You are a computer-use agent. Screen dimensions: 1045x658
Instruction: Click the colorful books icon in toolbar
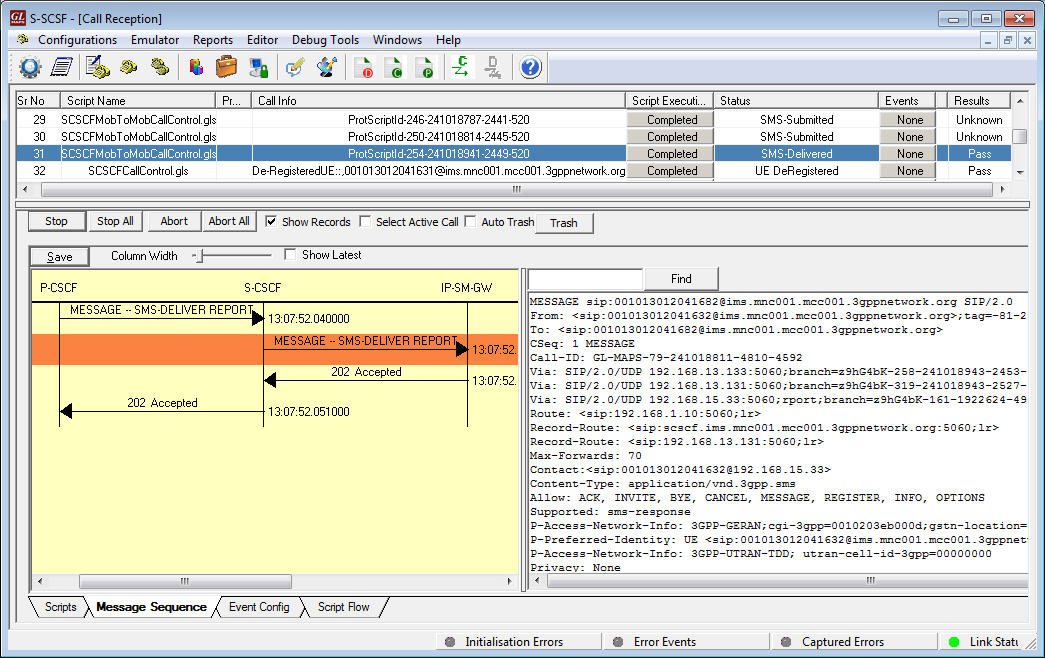pos(196,68)
